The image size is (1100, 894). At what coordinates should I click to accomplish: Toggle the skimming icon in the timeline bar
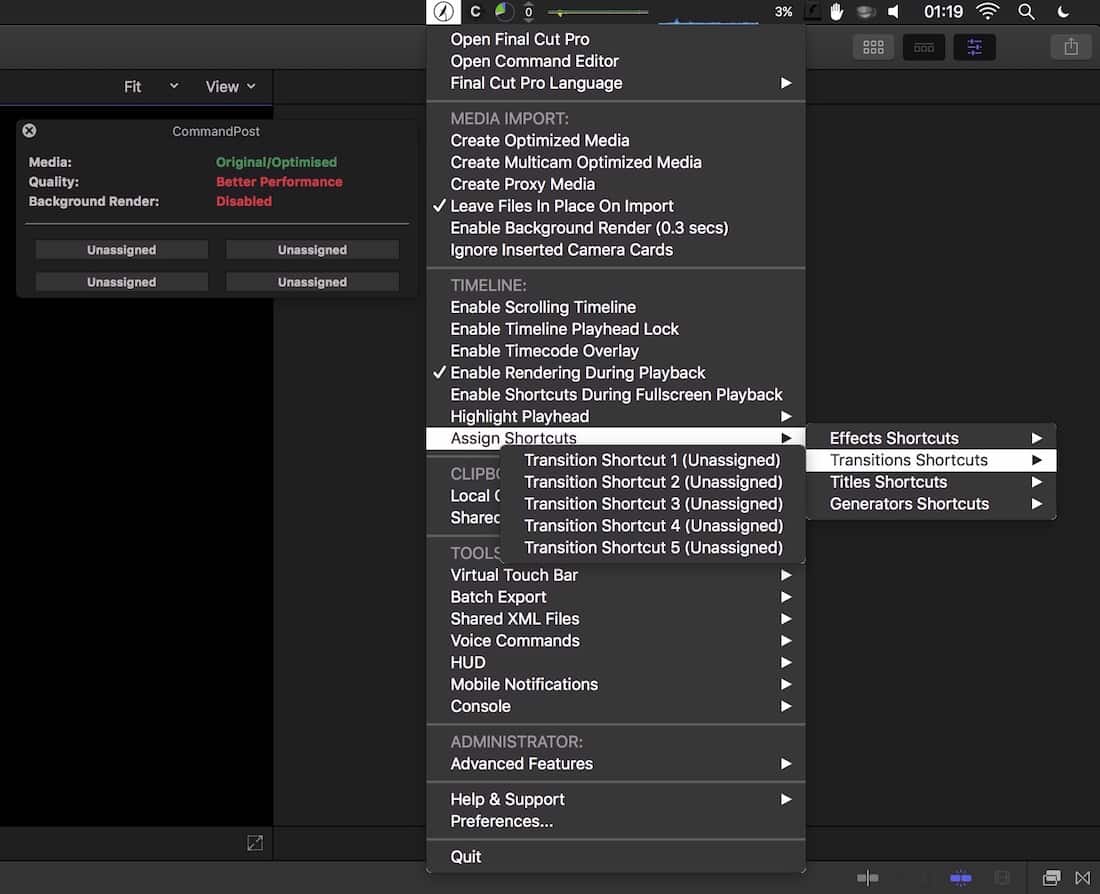click(x=868, y=878)
